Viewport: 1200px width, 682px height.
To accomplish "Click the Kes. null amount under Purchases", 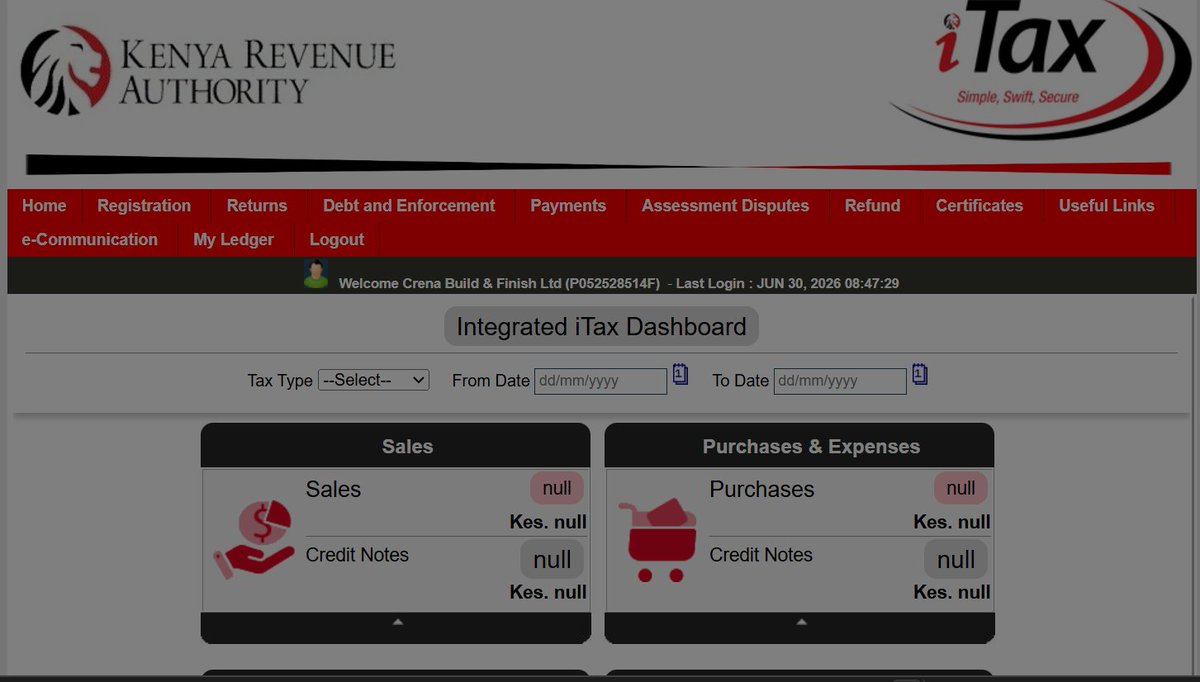I will tap(952, 522).
